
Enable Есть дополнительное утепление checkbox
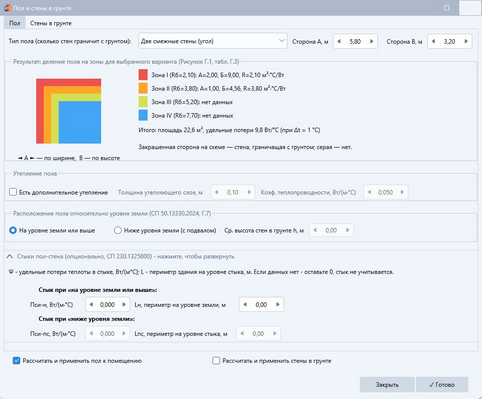[13, 192]
